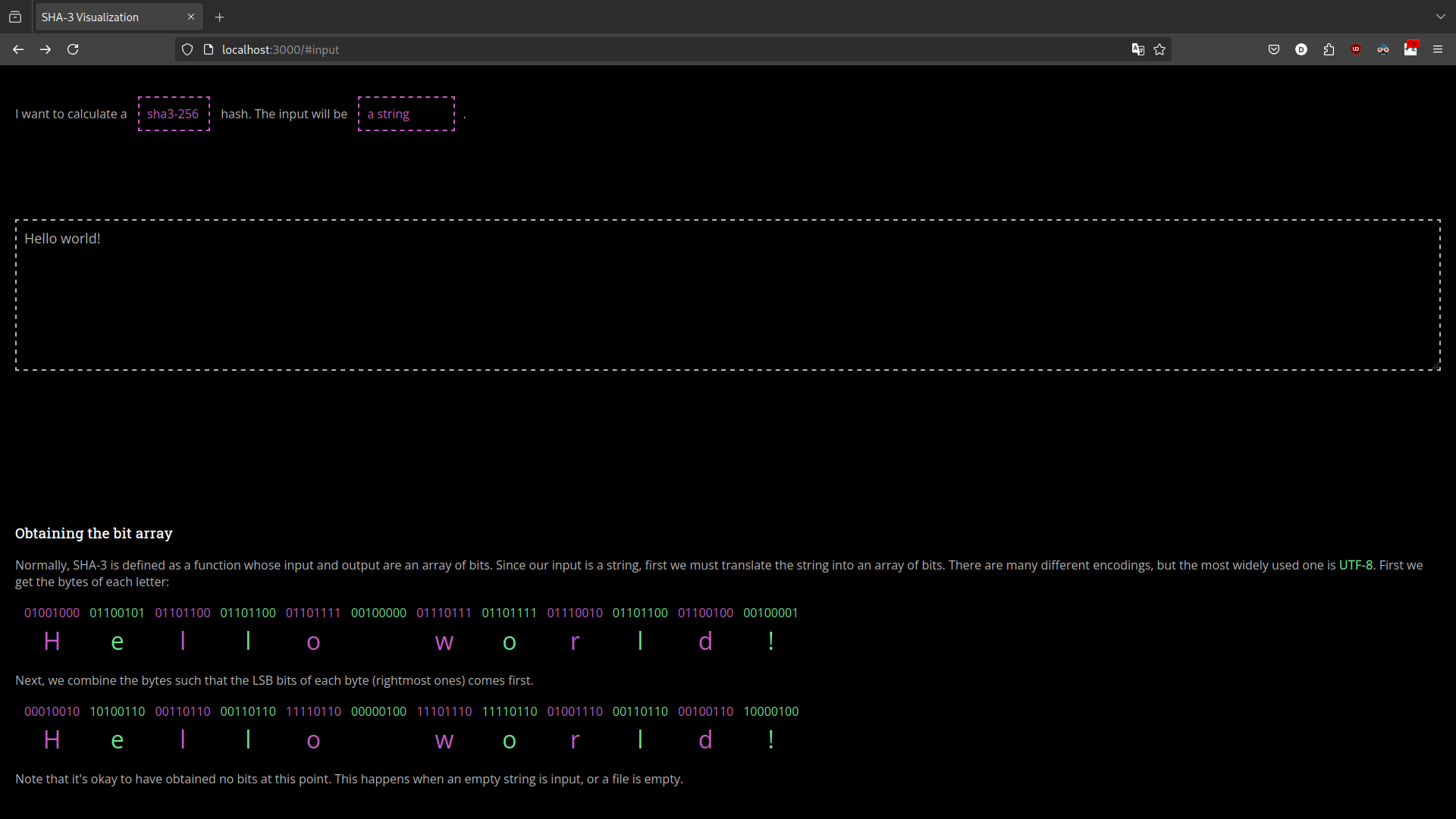Click the DuckDuckGo extension icon

point(1301,49)
